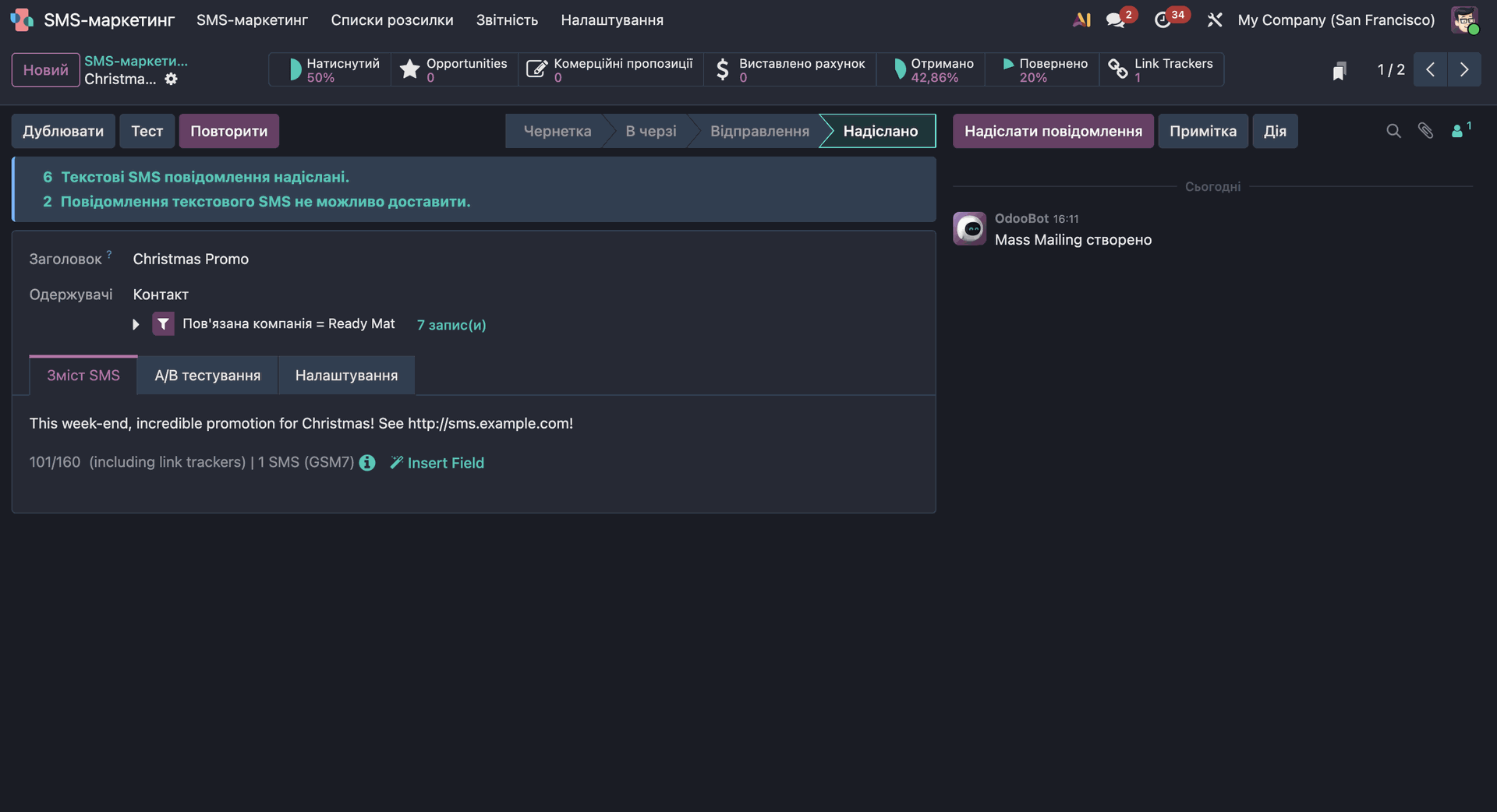This screenshot has height=812, width=1497.
Task: Click the search icon in chatter
Action: point(1393,131)
